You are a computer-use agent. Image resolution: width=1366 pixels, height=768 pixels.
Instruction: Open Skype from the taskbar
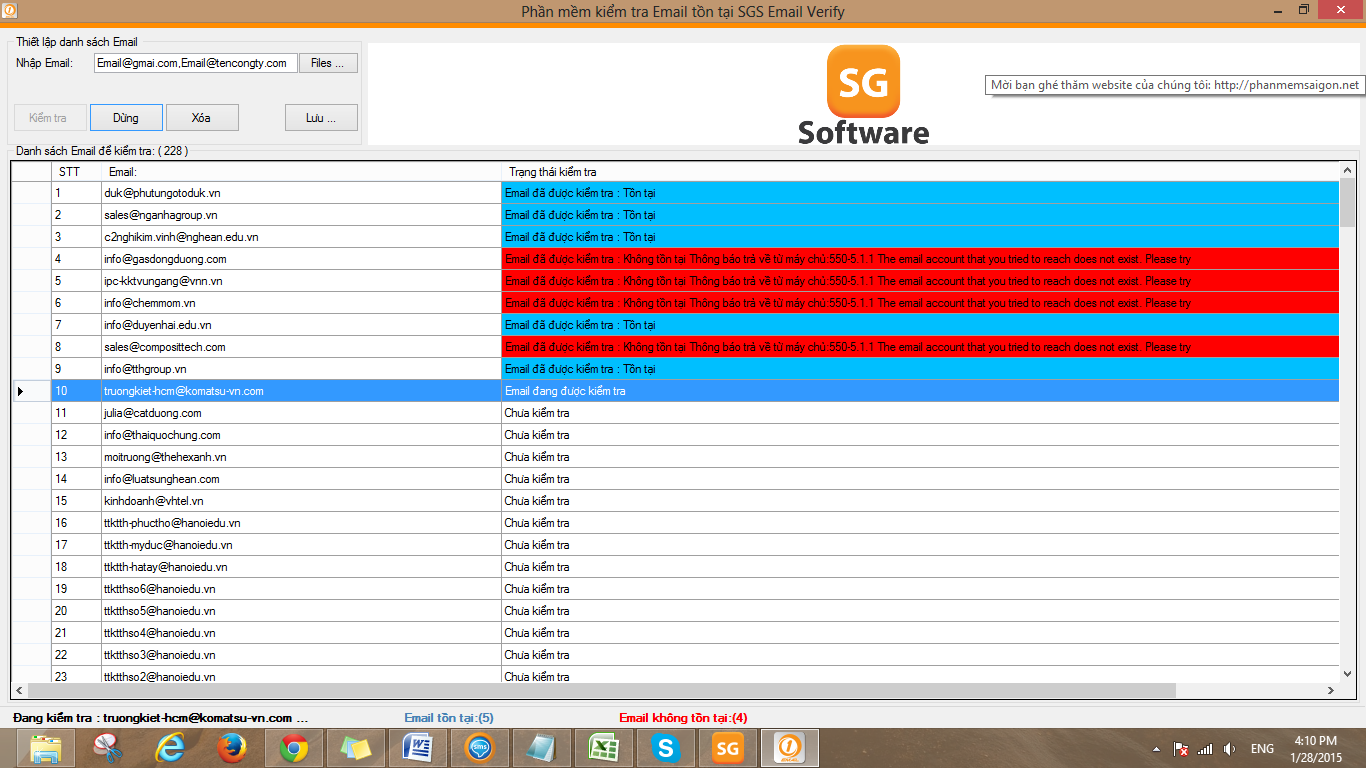click(x=666, y=748)
